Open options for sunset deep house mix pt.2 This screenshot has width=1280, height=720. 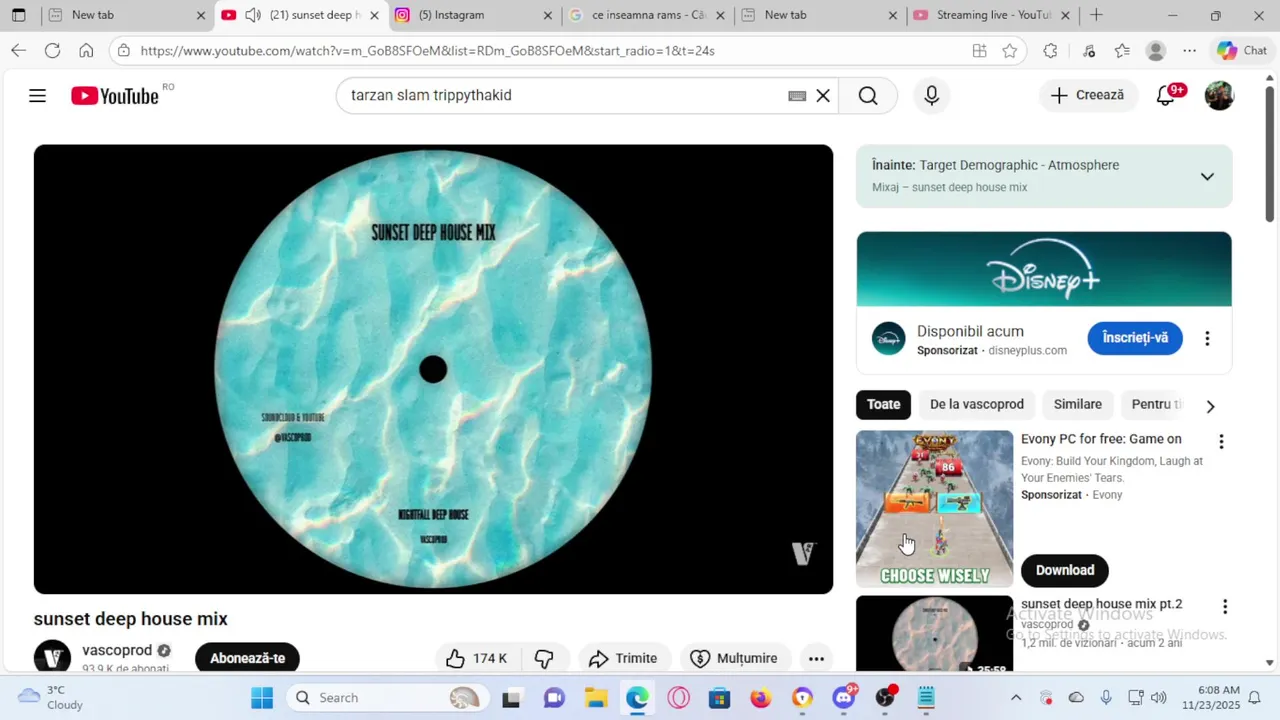coord(1224,607)
